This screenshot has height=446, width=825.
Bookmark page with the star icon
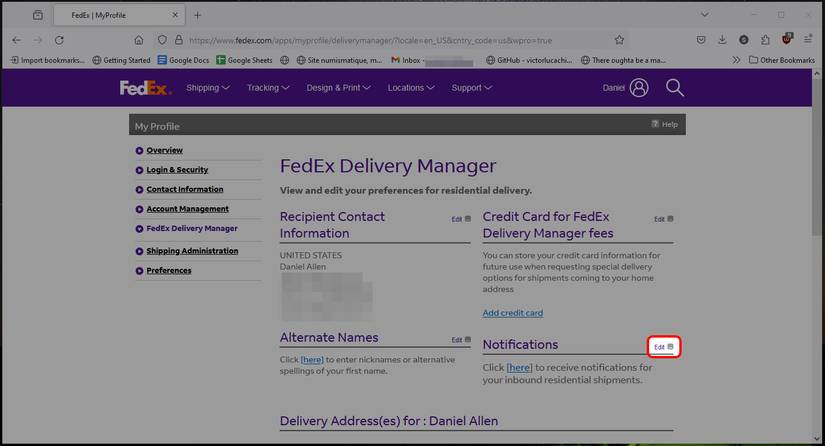[x=619, y=40]
